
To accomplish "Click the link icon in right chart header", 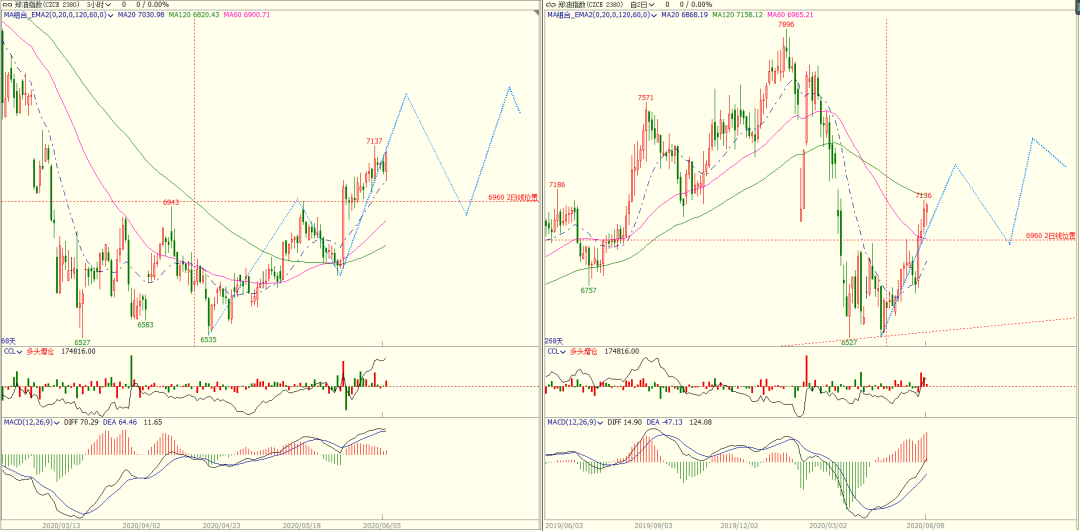I will click(551, 4).
